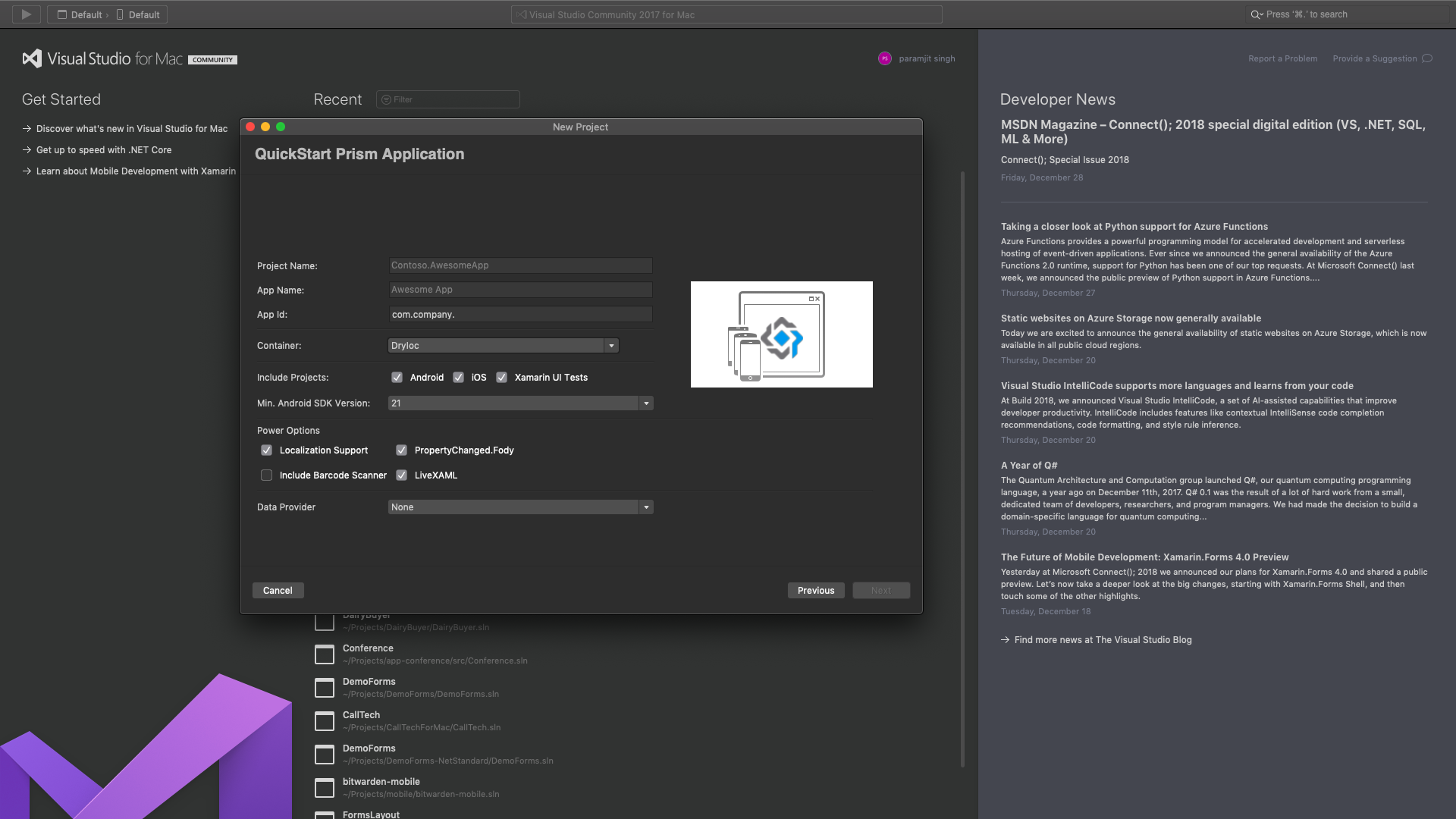Click the Run play button in toolbar
Screen dimensions: 1456x819
tap(26, 14)
